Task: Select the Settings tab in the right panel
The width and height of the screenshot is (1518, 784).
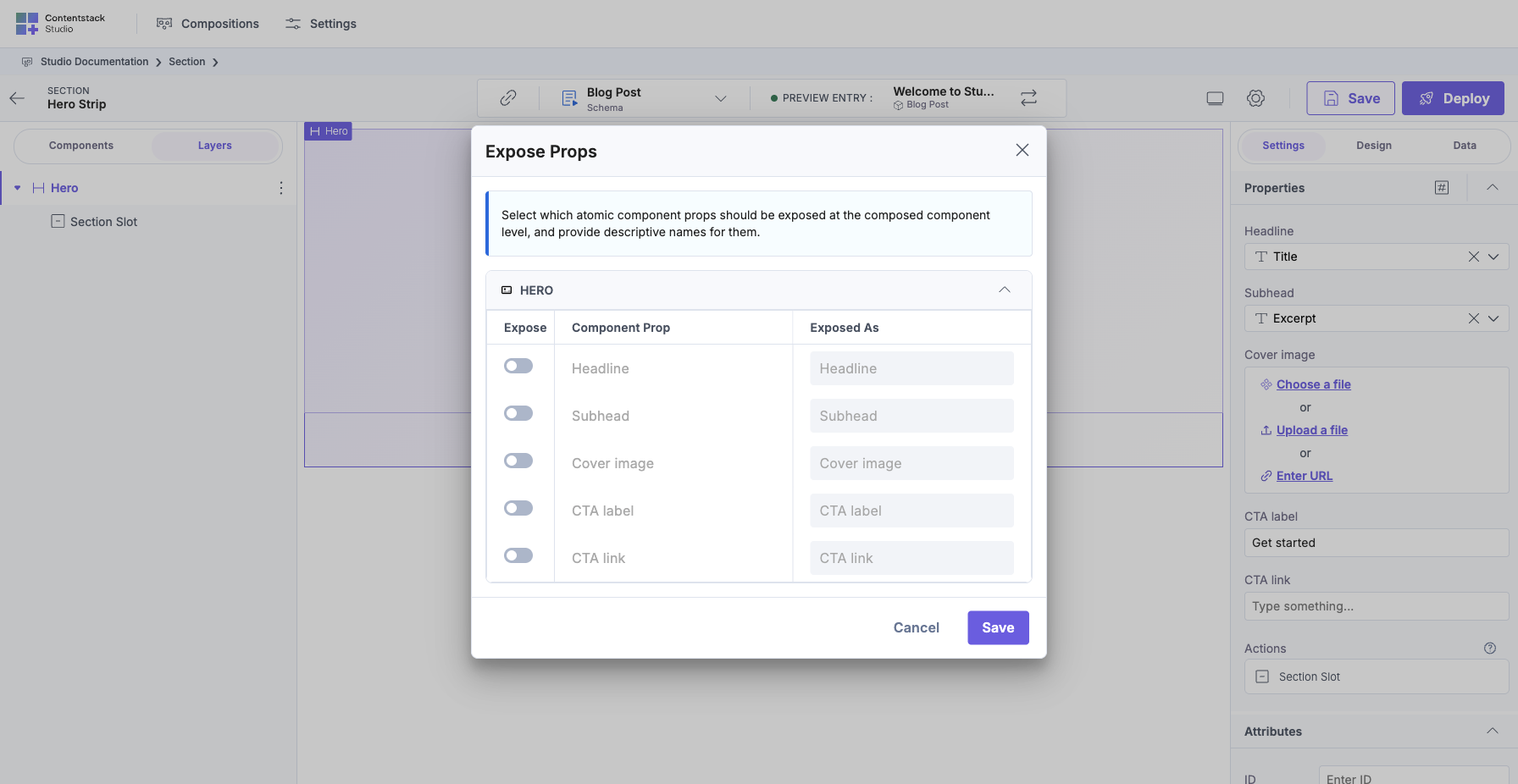Action: point(1283,146)
